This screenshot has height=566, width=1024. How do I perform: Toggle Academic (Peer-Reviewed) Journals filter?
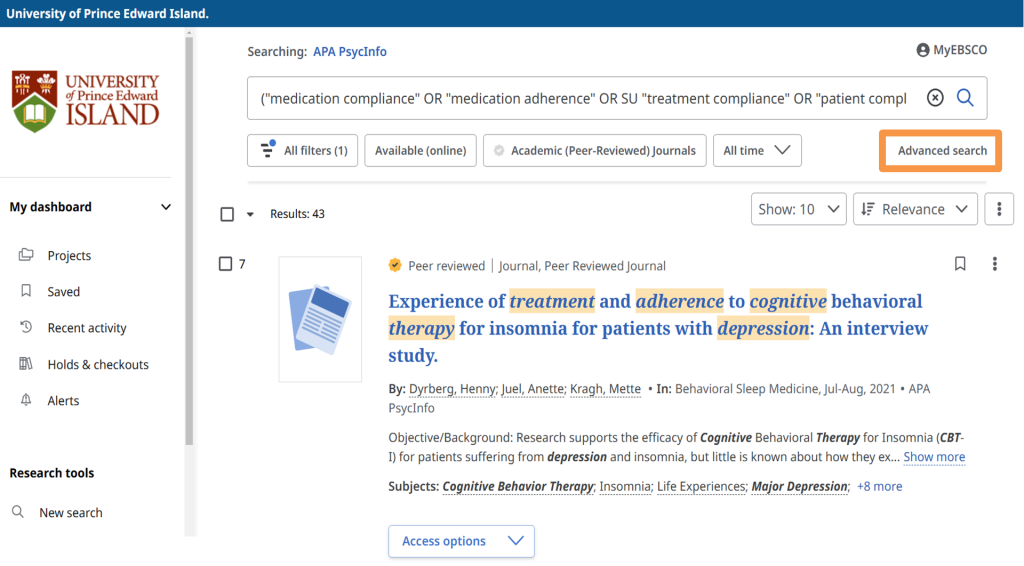[x=595, y=151]
